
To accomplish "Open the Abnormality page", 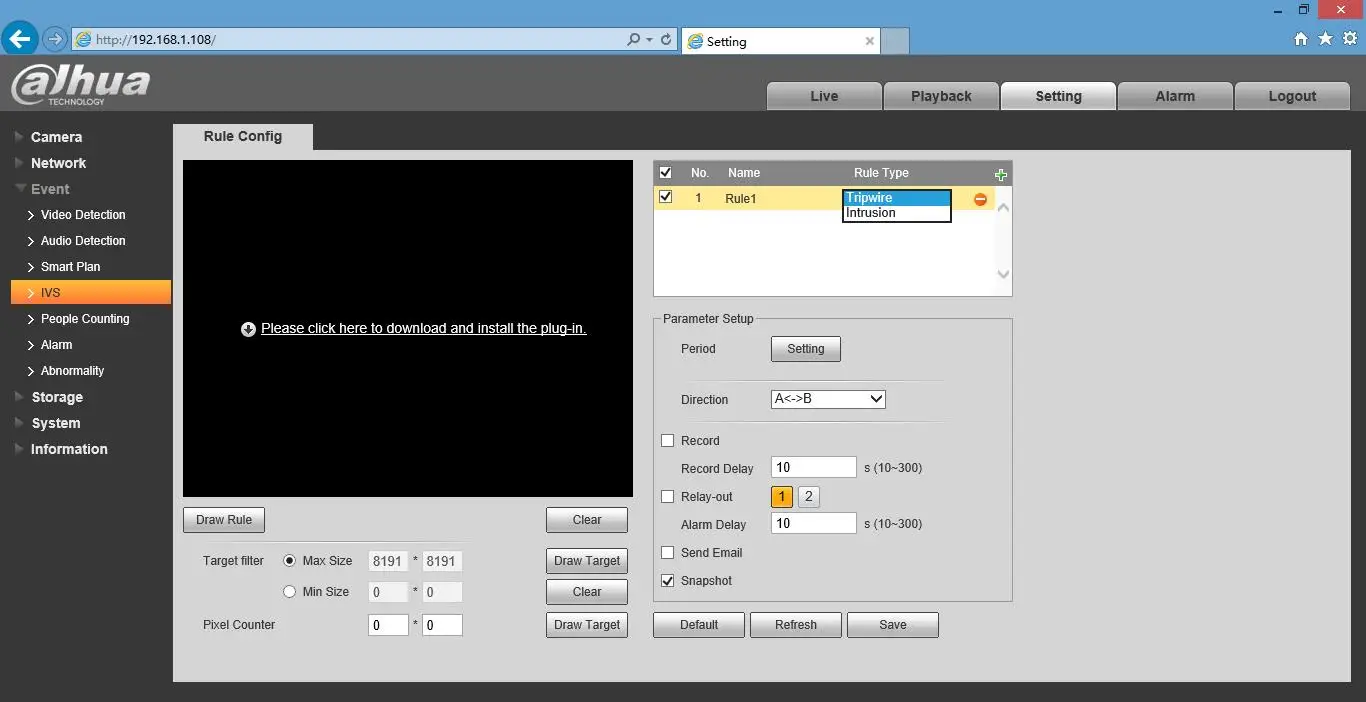I will click(72, 371).
